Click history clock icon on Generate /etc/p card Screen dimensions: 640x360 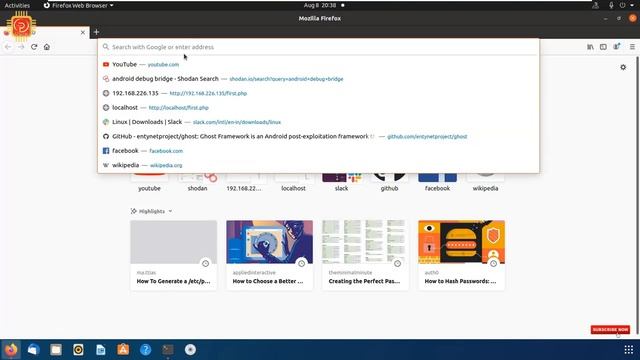[x=206, y=264]
